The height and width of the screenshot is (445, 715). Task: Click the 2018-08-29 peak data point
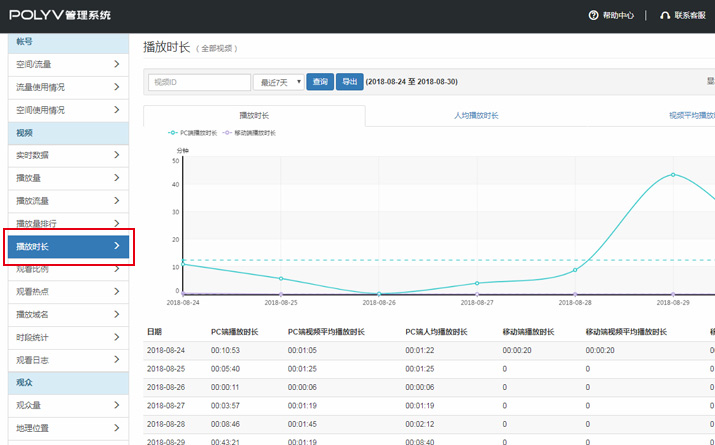click(672, 175)
